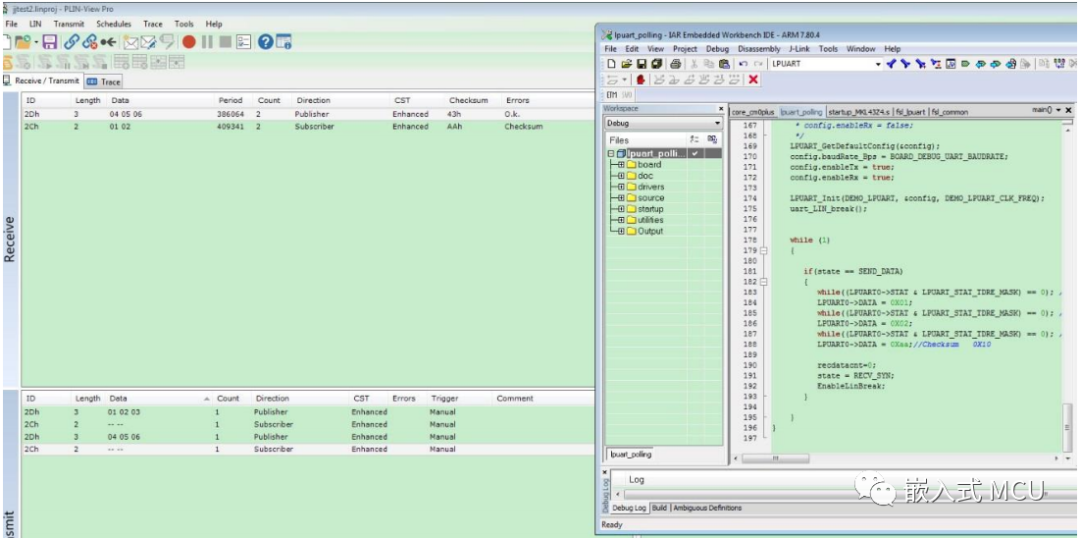Click the Paste icon in IAR toolbar
This screenshot has height=538, width=1080.
(x=724, y=64)
